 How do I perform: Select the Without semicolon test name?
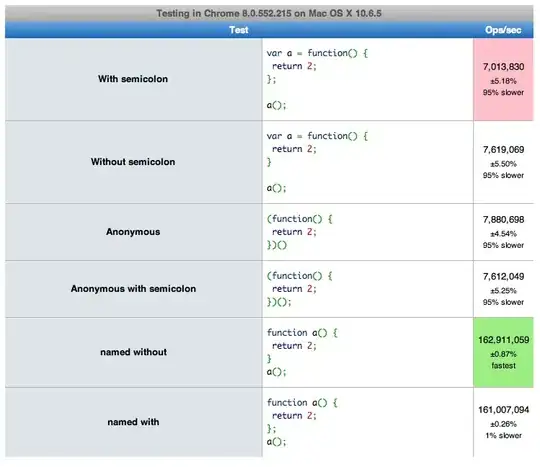click(x=133, y=162)
